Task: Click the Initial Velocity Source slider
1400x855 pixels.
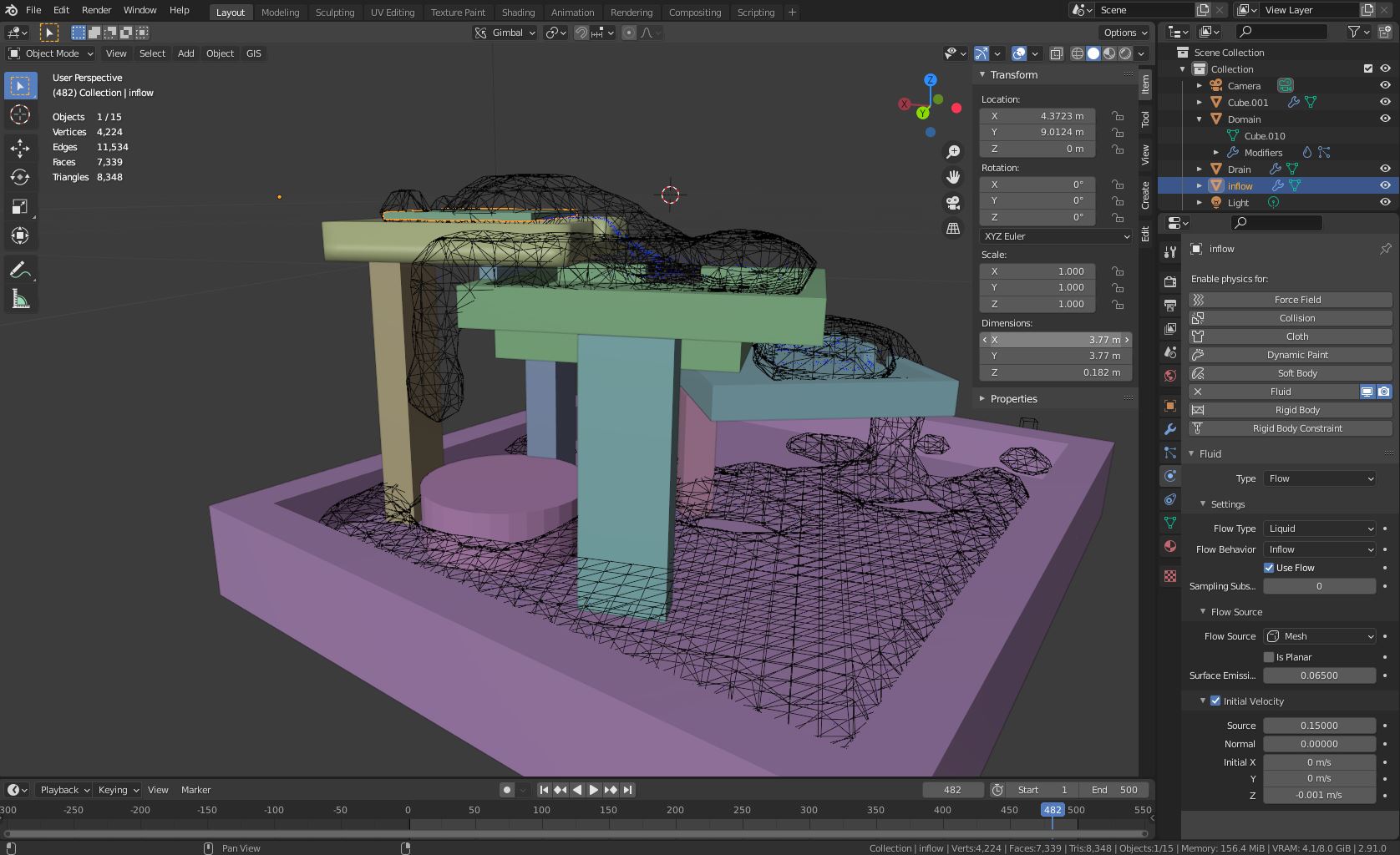Action: (x=1320, y=726)
